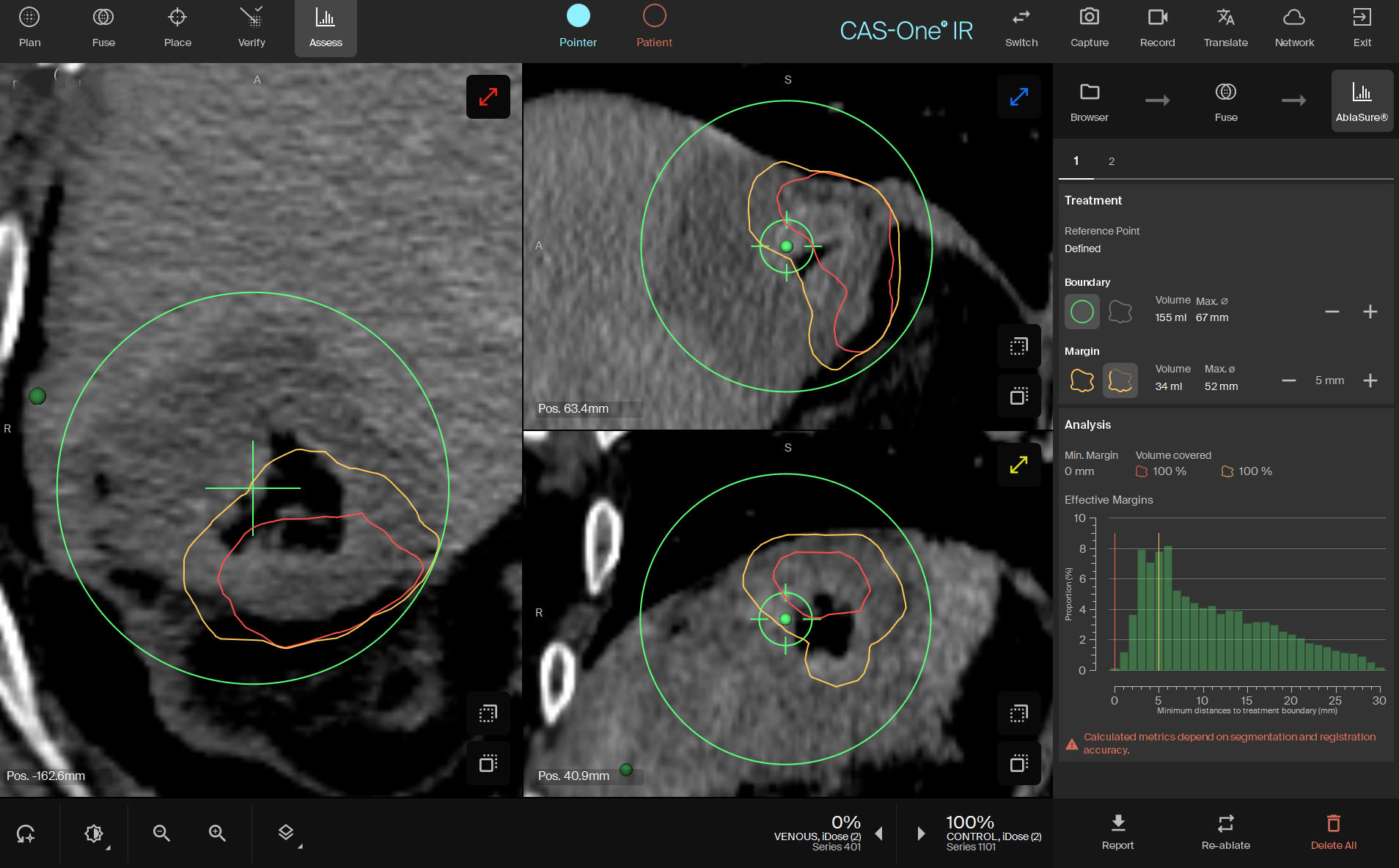Download the Report
This screenshot has width=1399, height=868.
tap(1117, 831)
